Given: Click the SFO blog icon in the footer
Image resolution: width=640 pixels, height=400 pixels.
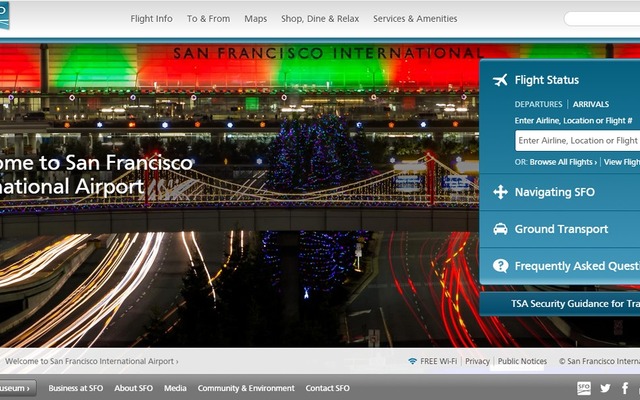Looking at the screenshot, I should pyautogui.click(x=584, y=388).
